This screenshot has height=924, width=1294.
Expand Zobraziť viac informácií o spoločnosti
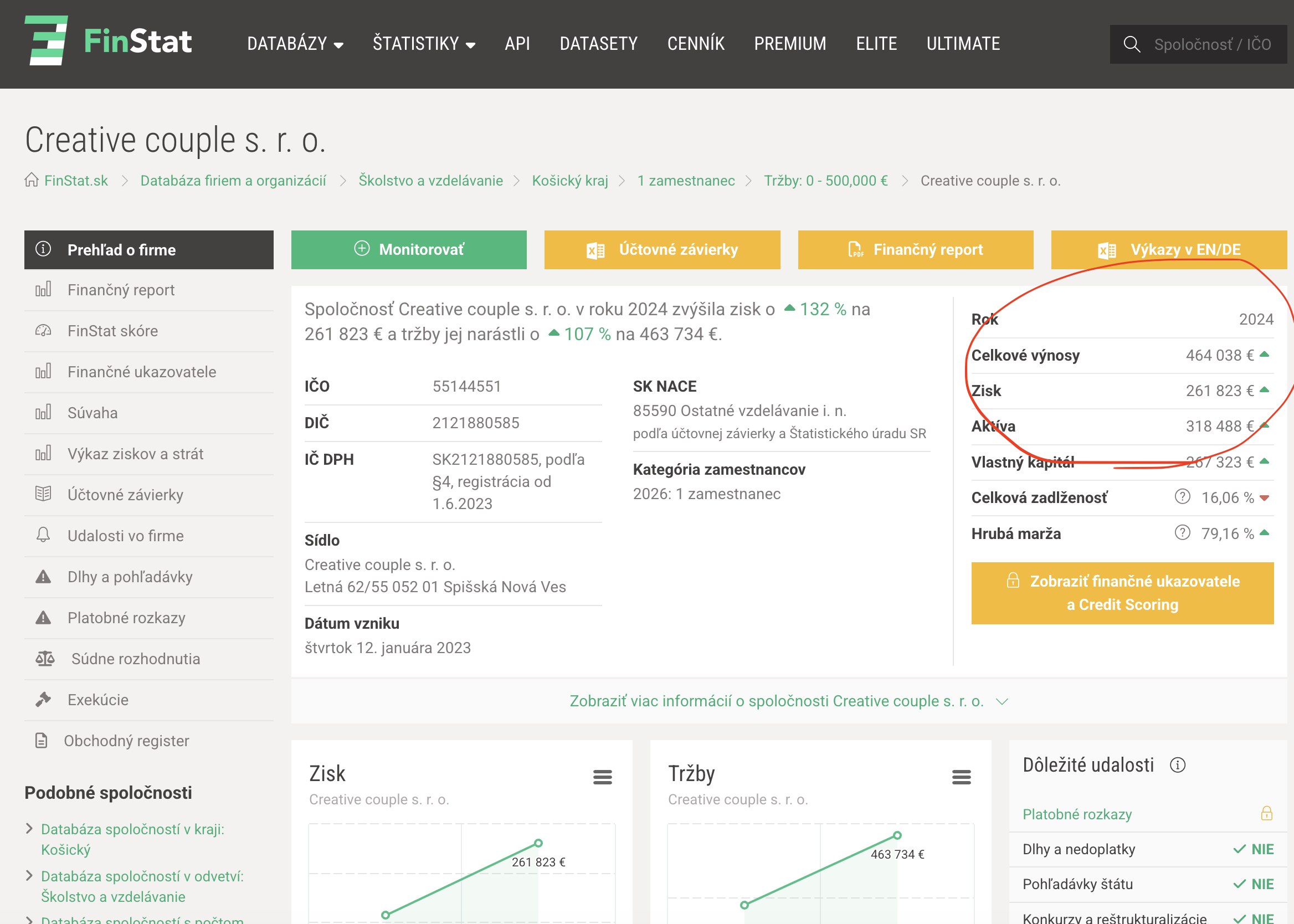click(x=788, y=701)
